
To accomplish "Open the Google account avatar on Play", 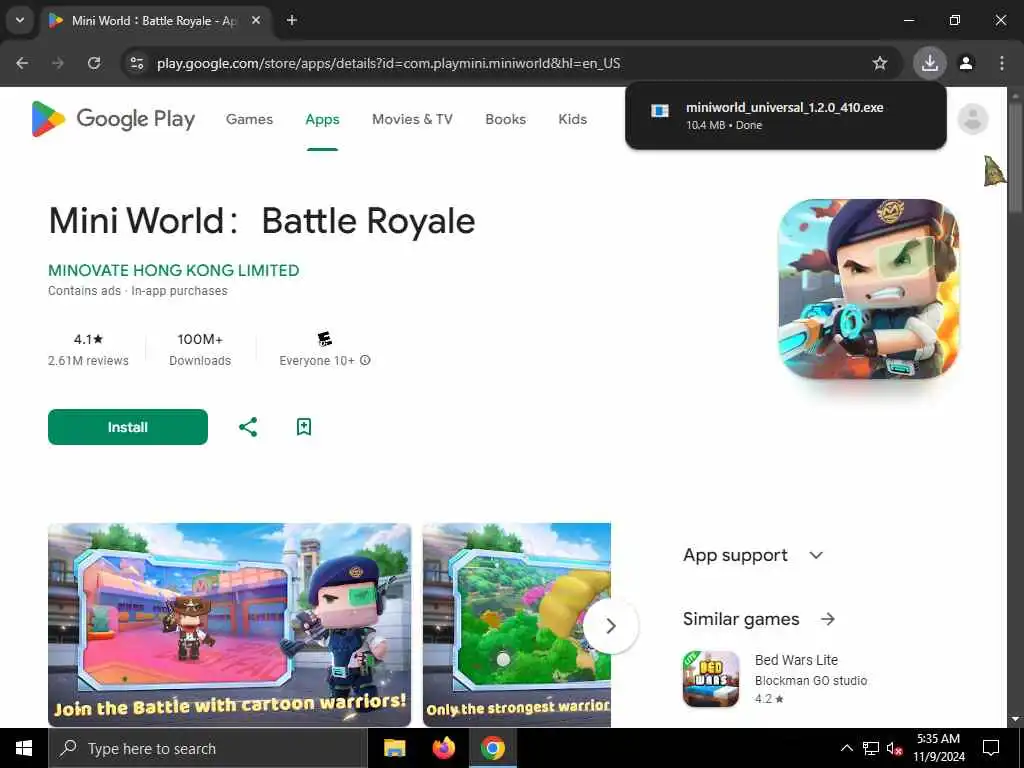I will pyautogui.click(x=972, y=119).
